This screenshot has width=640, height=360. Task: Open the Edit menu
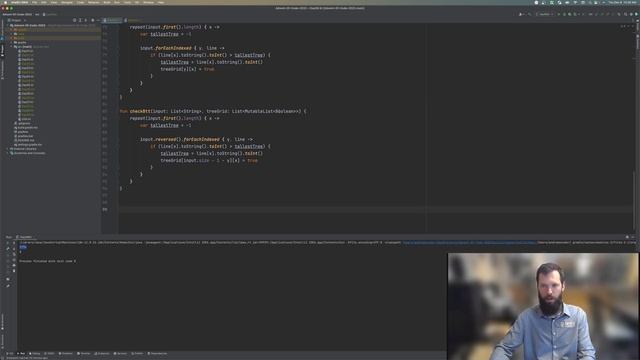(x=44, y=2)
